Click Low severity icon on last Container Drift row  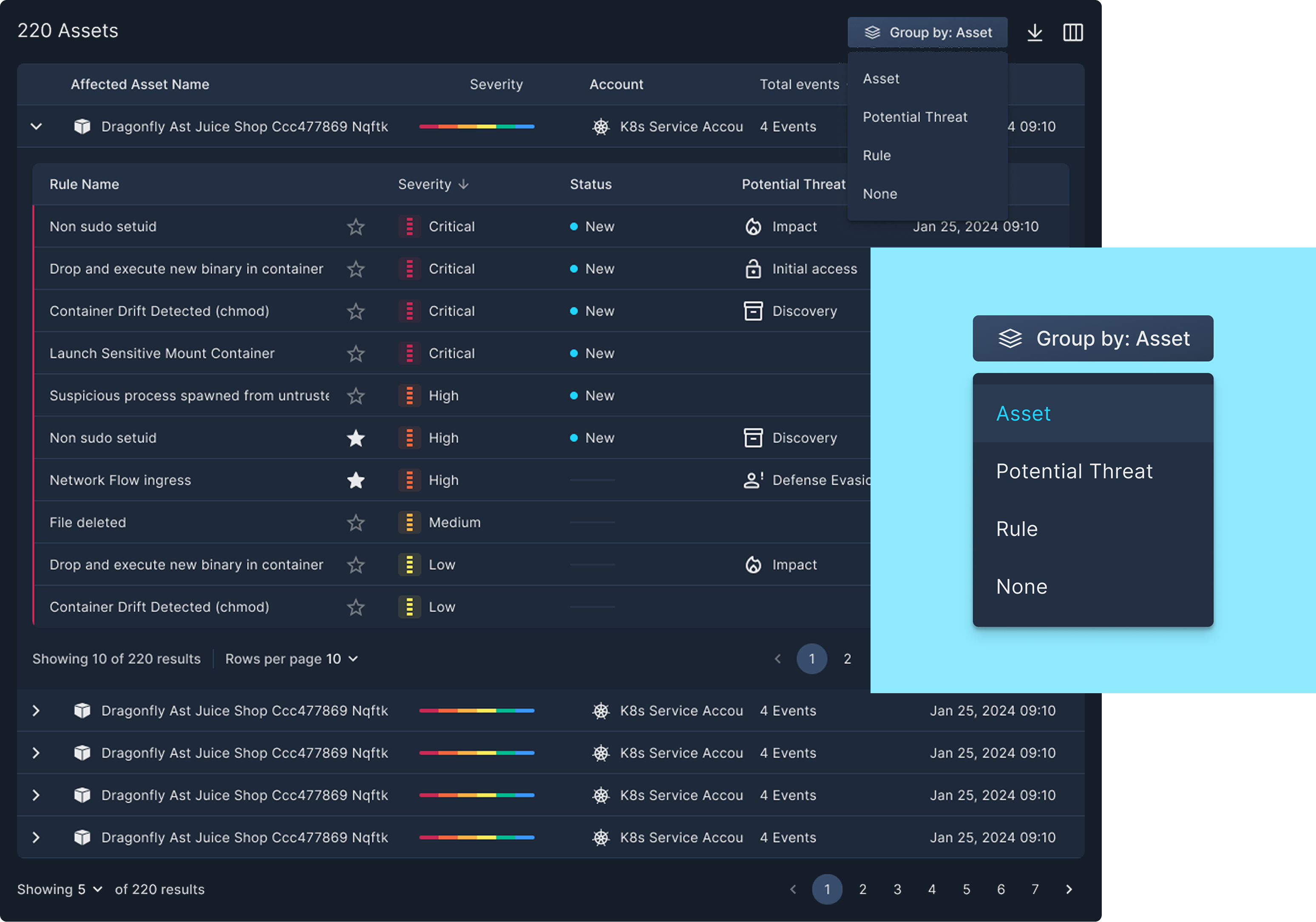(409, 606)
